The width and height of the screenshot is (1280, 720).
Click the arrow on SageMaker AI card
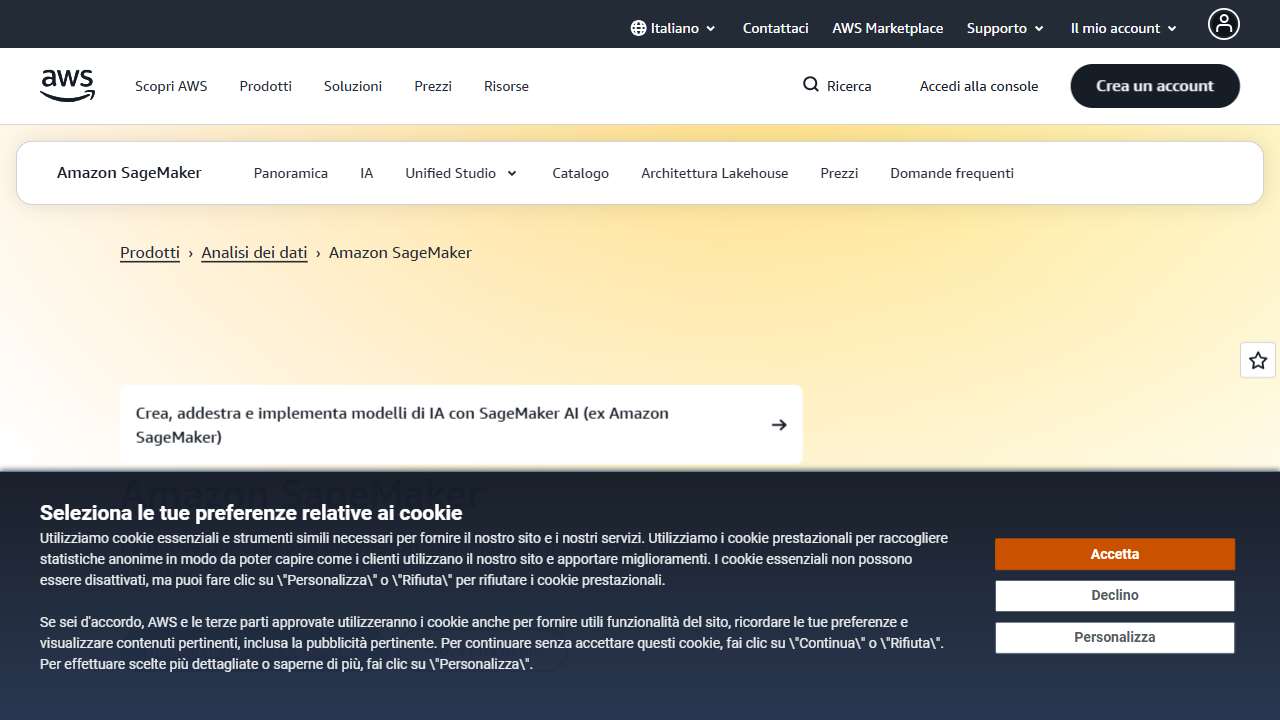779,425
